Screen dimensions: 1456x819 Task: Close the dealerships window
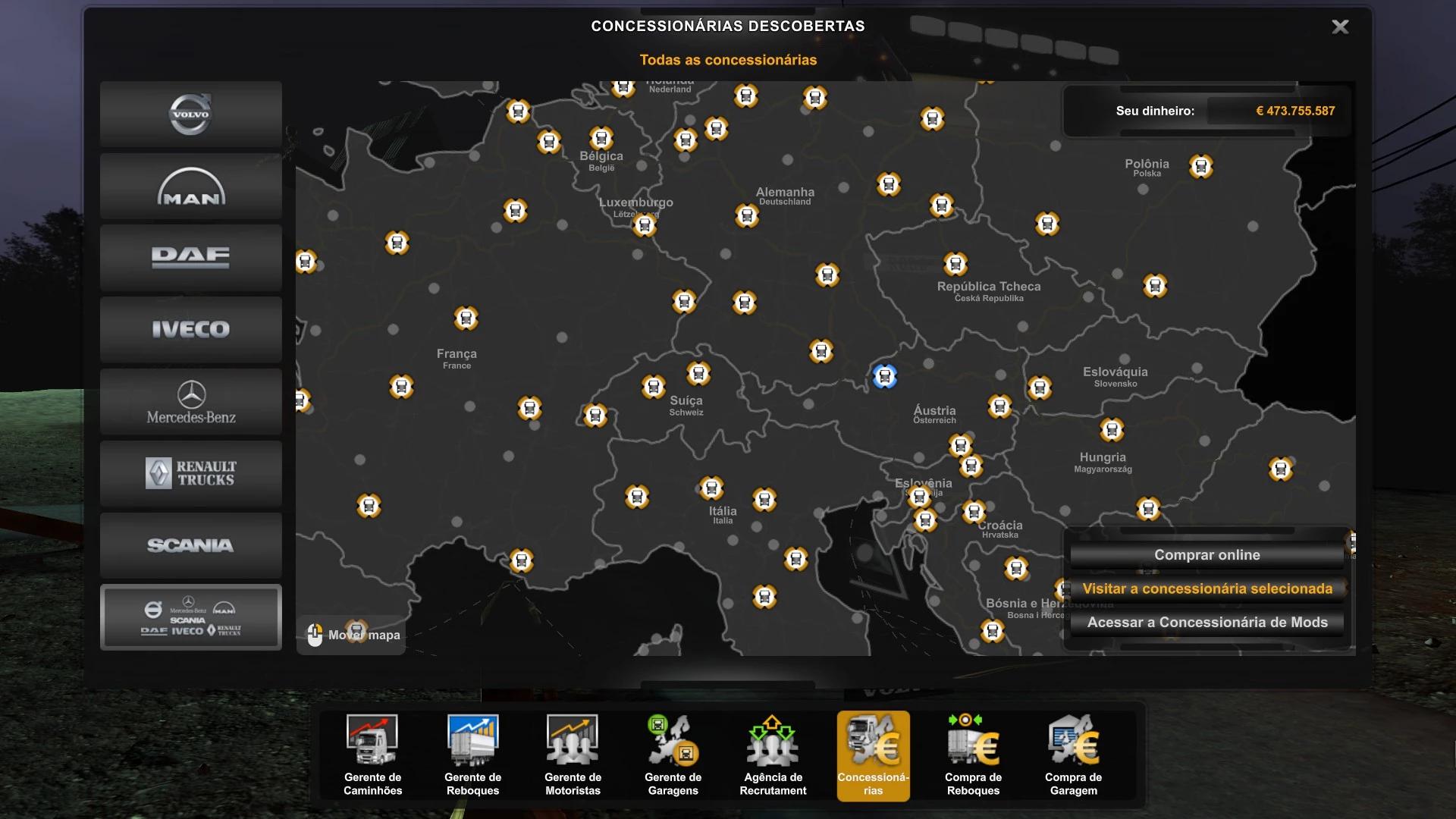(x=1340, y=27)
